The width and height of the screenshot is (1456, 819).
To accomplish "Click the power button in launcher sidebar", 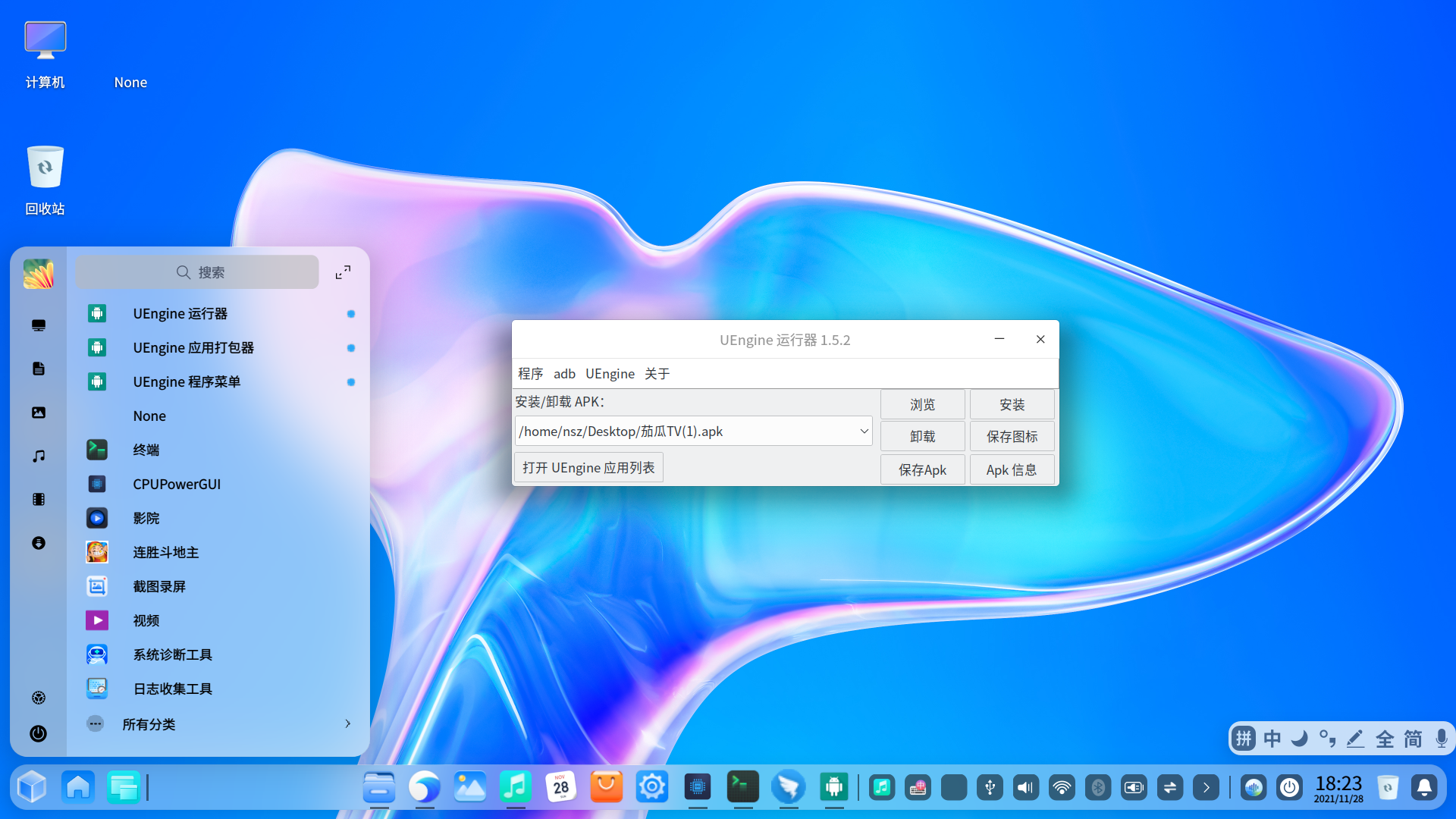I will [38, 733].
